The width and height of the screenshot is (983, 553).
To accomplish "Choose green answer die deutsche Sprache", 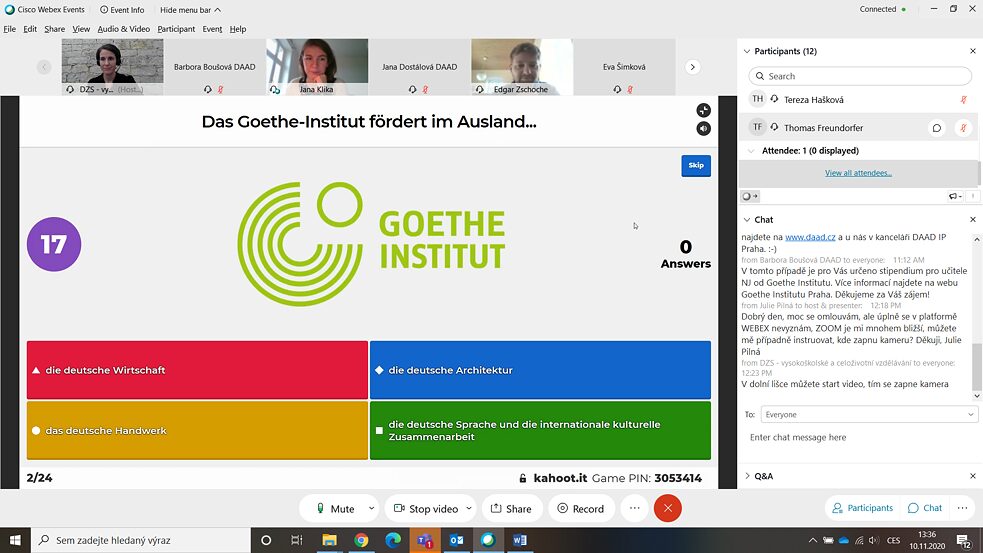I will pyautogui.click(x=540, y=431).
